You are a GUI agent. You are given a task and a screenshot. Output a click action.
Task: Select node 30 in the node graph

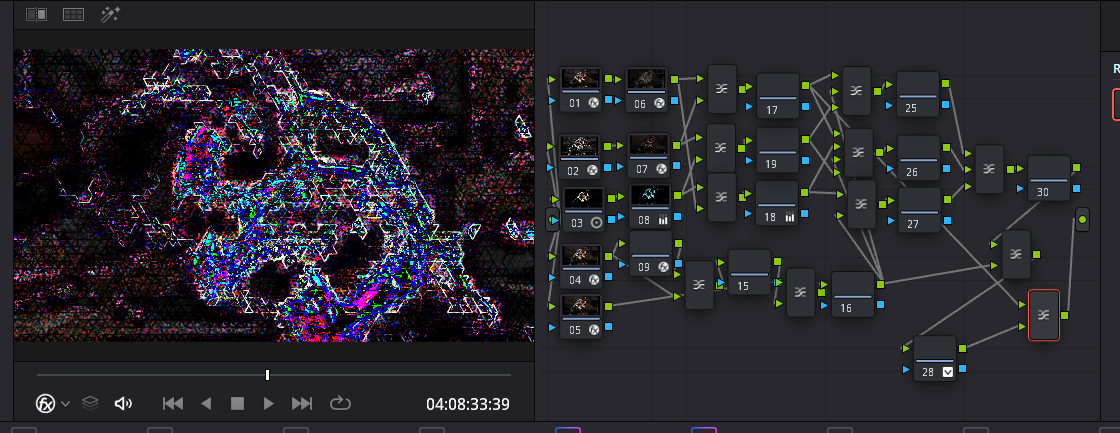[x=1048, y=178]
